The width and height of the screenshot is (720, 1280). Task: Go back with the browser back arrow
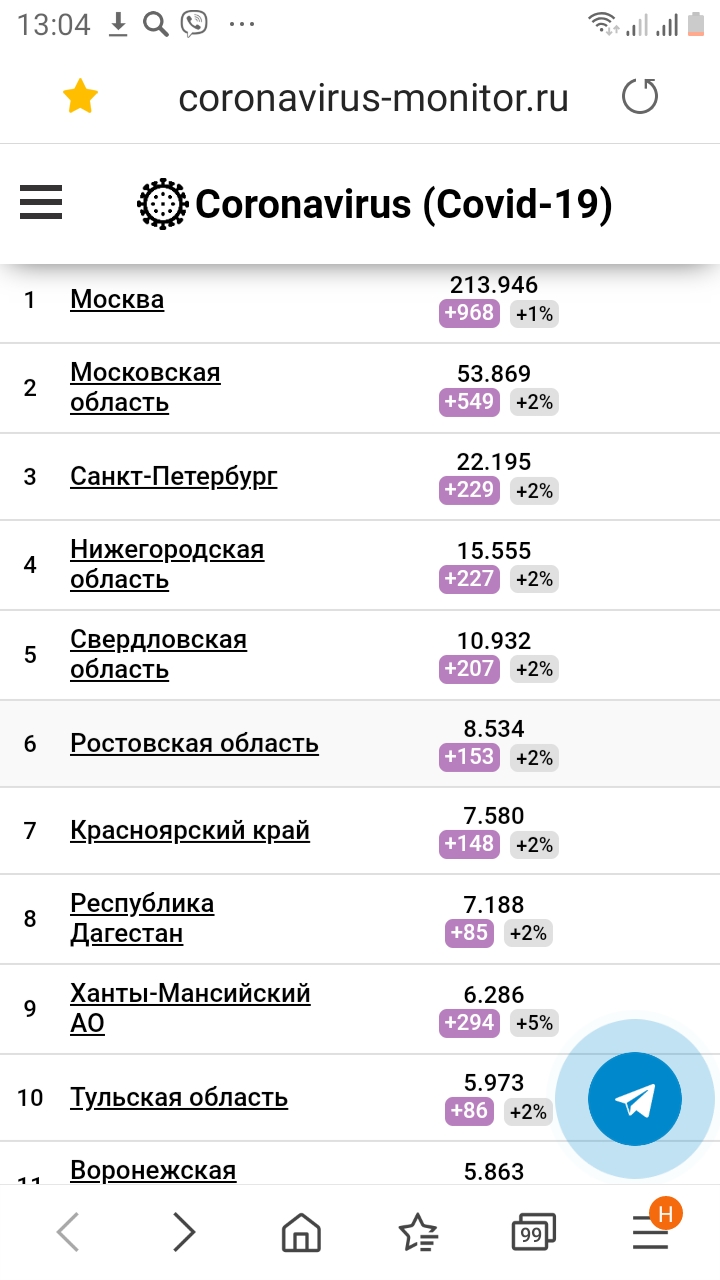pos(68,1232)
